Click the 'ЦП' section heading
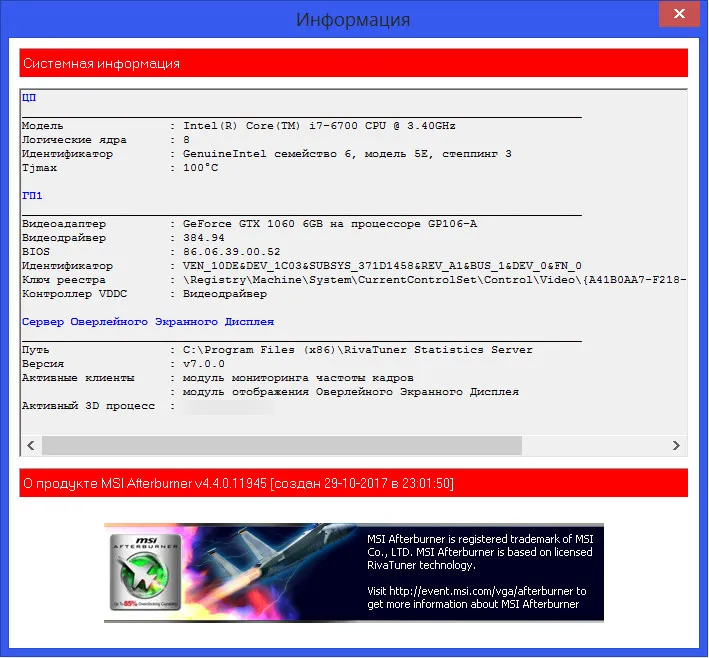The image size is (709, 658). pos(29,98)
